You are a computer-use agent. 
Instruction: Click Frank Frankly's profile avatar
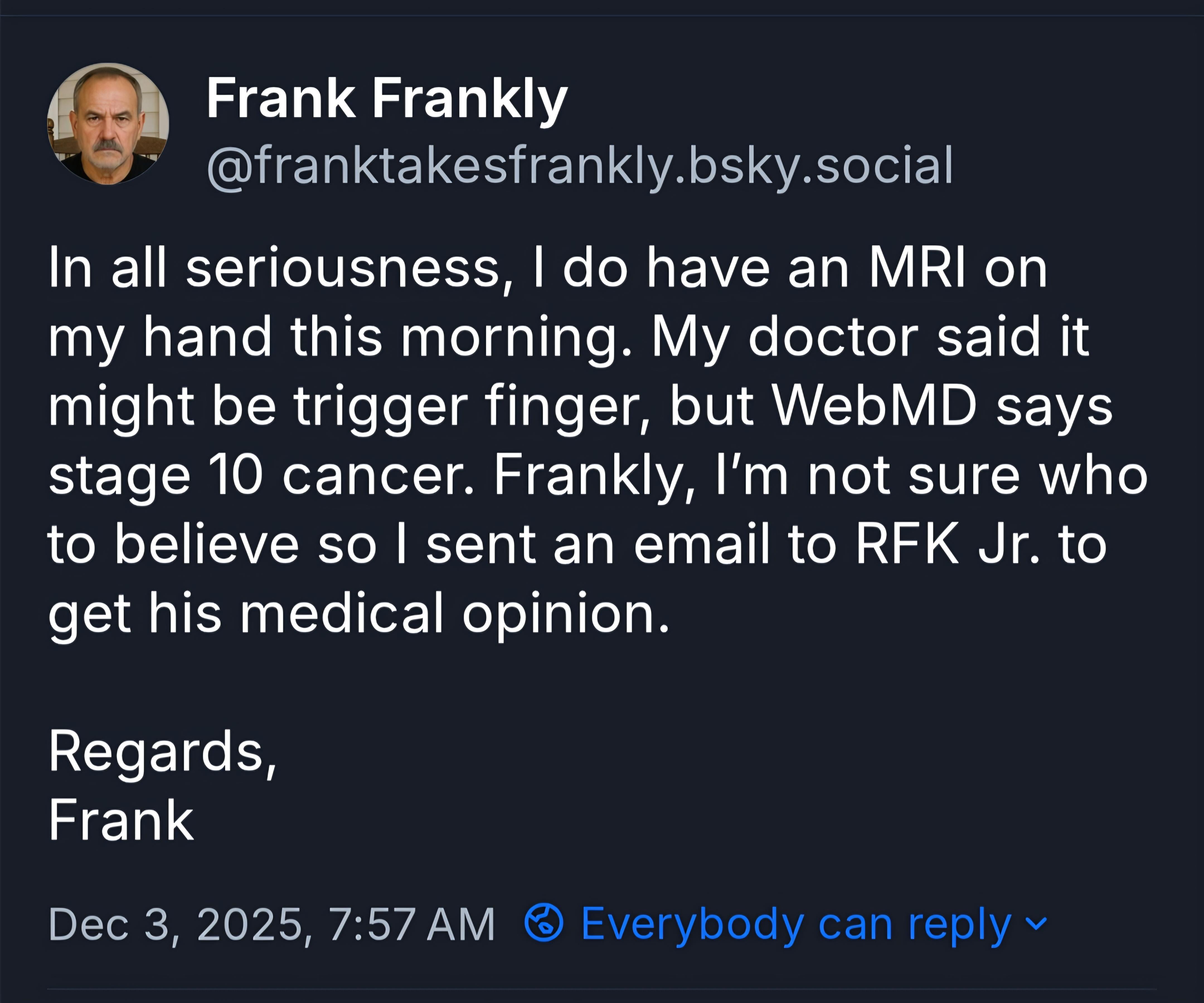click(x=108, y=124)
